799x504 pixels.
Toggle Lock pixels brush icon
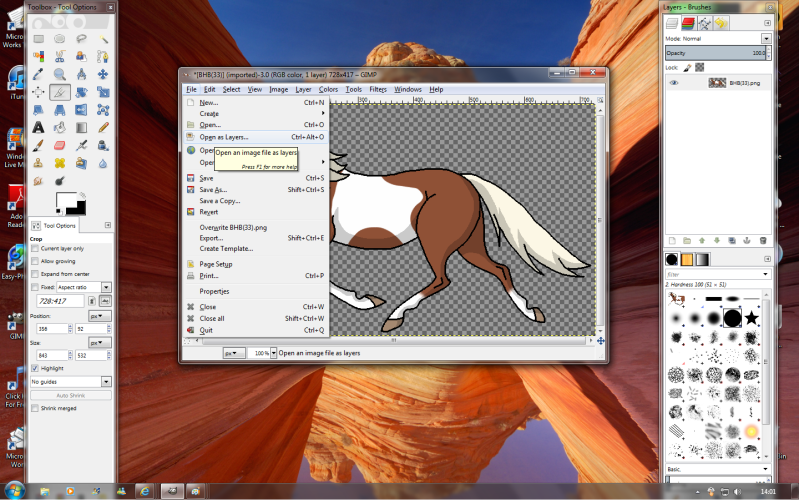pos(687,68)
